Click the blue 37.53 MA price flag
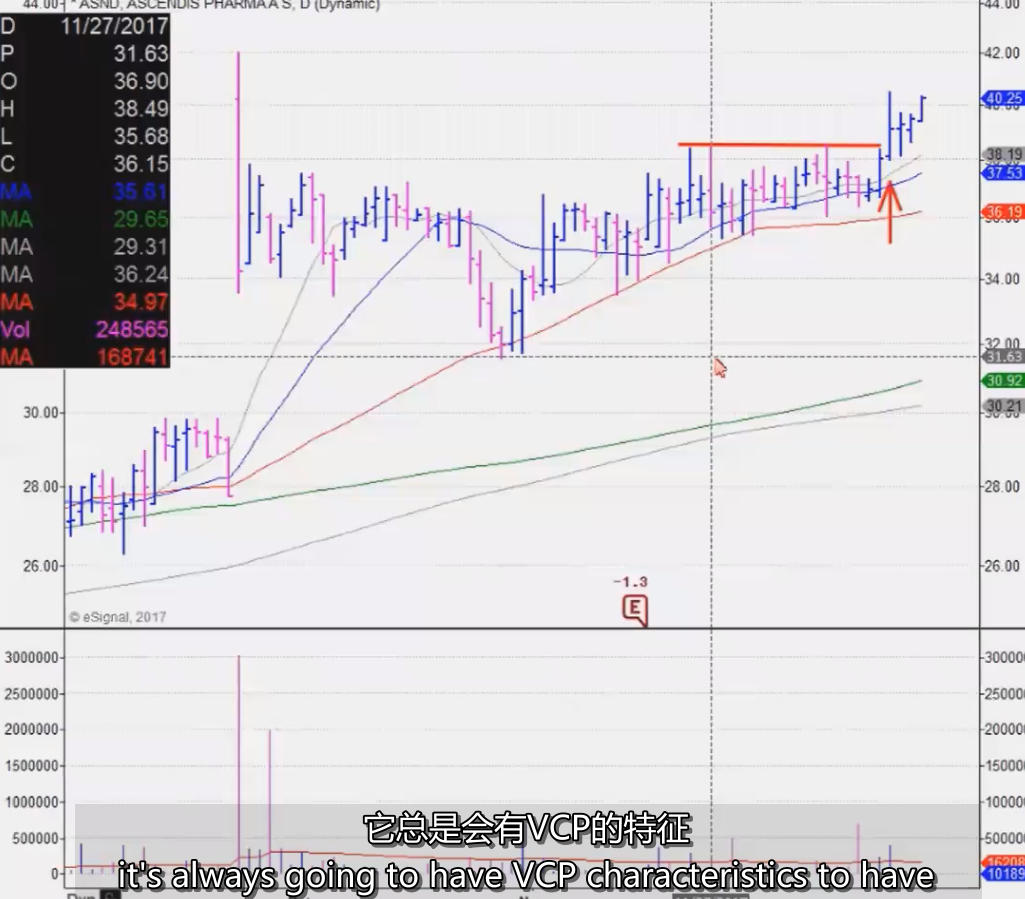This screenshot has width=1025, height=899. [1003, 172]
